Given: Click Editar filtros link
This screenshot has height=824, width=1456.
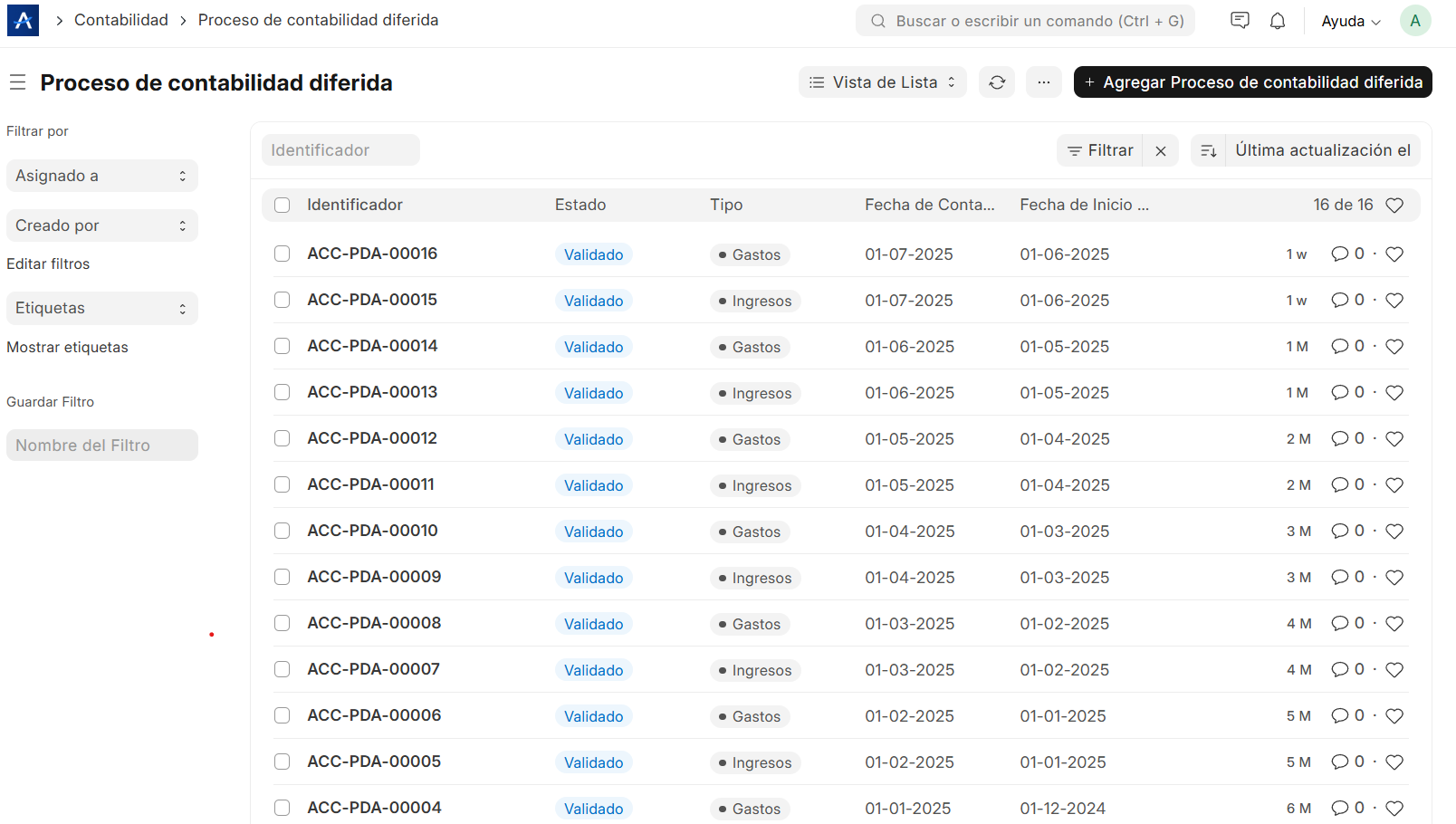Looking at the screenshot, I should coord(48,264).
